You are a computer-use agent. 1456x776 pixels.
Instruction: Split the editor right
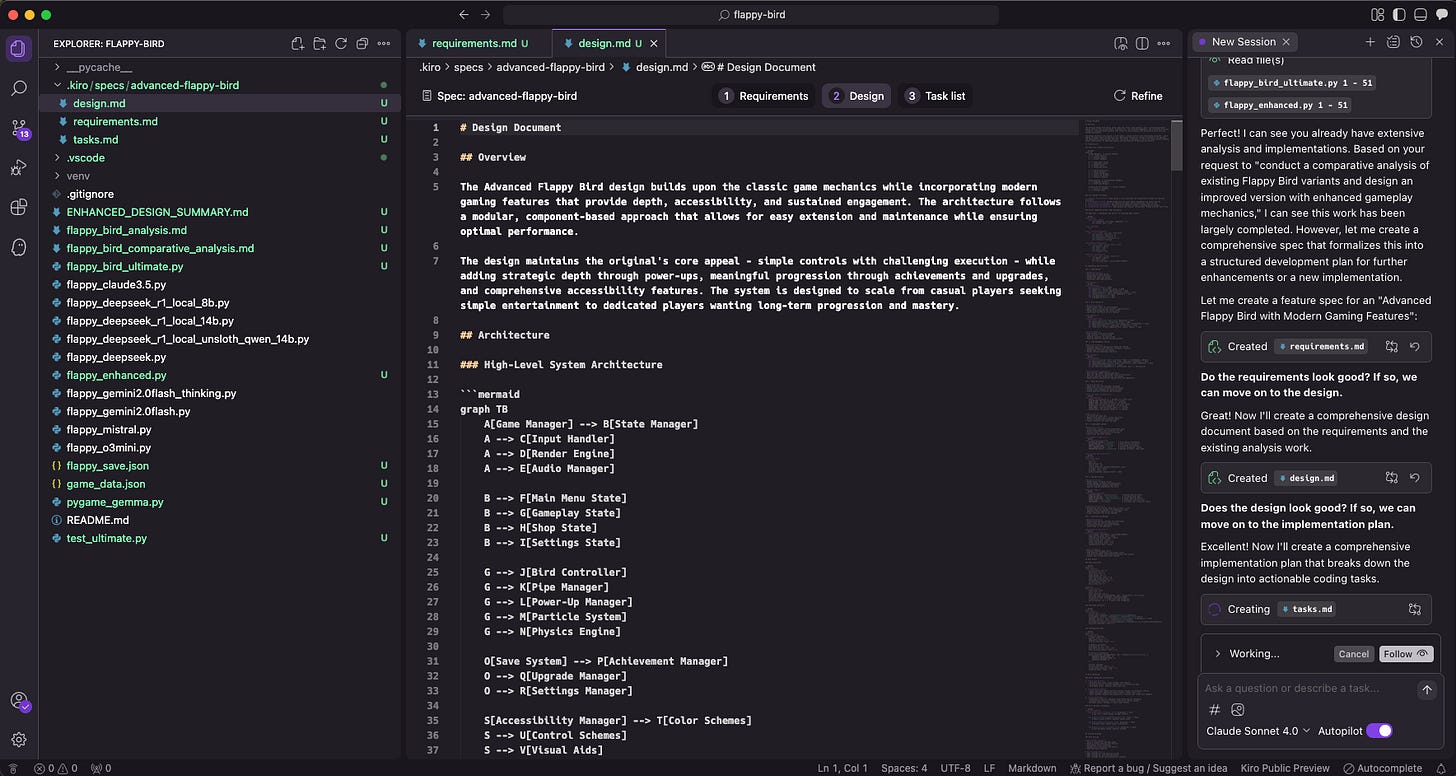click(x=1142, y=43)
